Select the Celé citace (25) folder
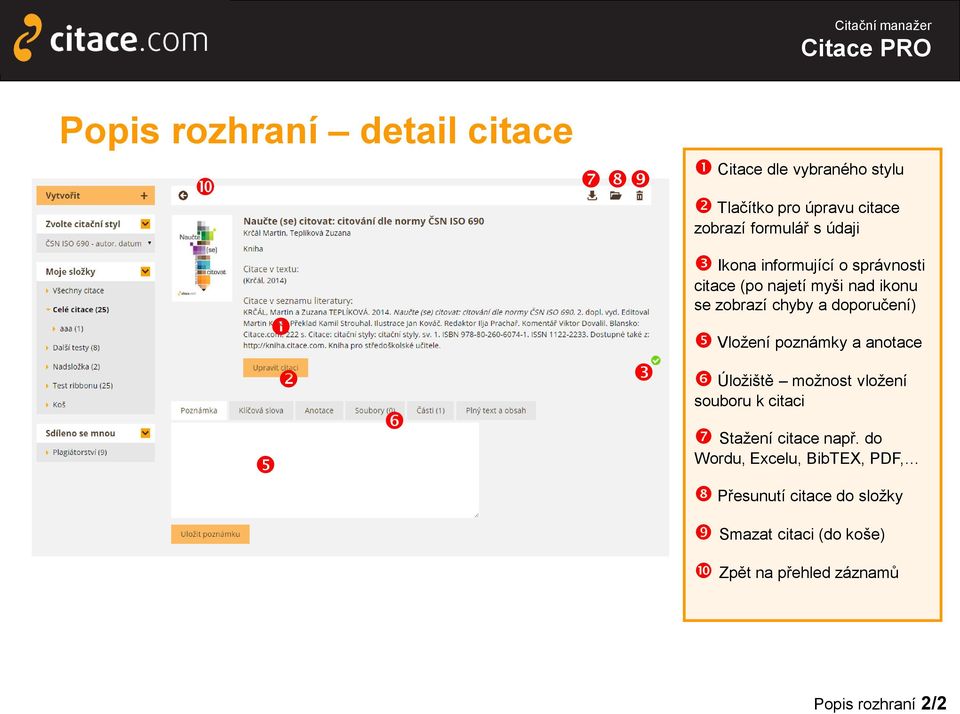The height and width of the screenshot is (714, 960). click(81, 310)
